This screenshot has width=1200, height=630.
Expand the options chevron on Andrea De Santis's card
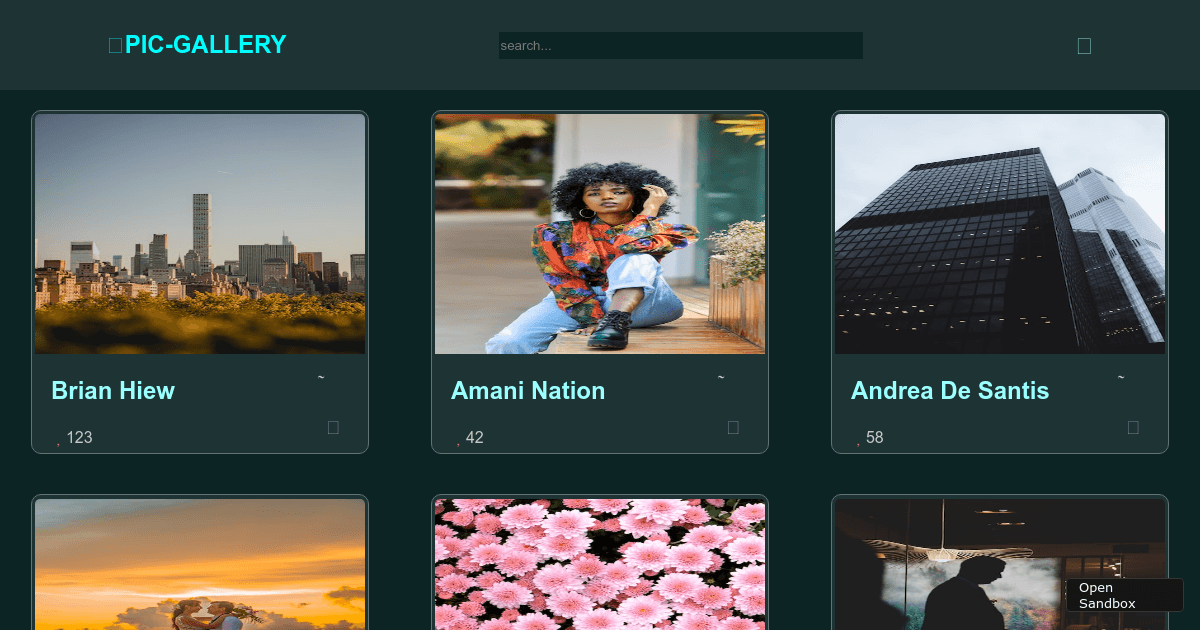[1121, 378]
